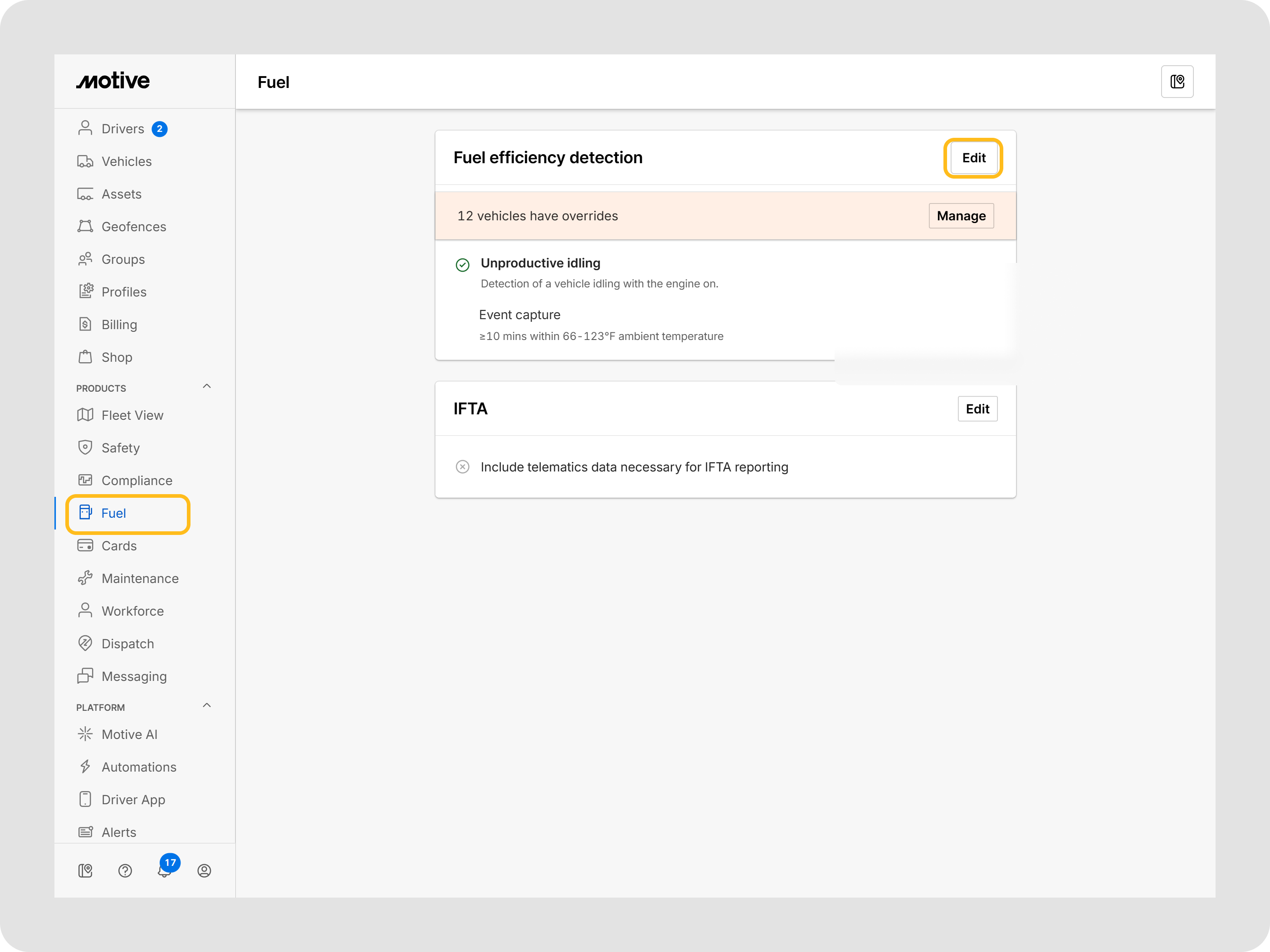Image resolution: width=1270 pixels, height=952 pixels.
Task: Click the Groups people icon
Action: click(x=85, y=259)
